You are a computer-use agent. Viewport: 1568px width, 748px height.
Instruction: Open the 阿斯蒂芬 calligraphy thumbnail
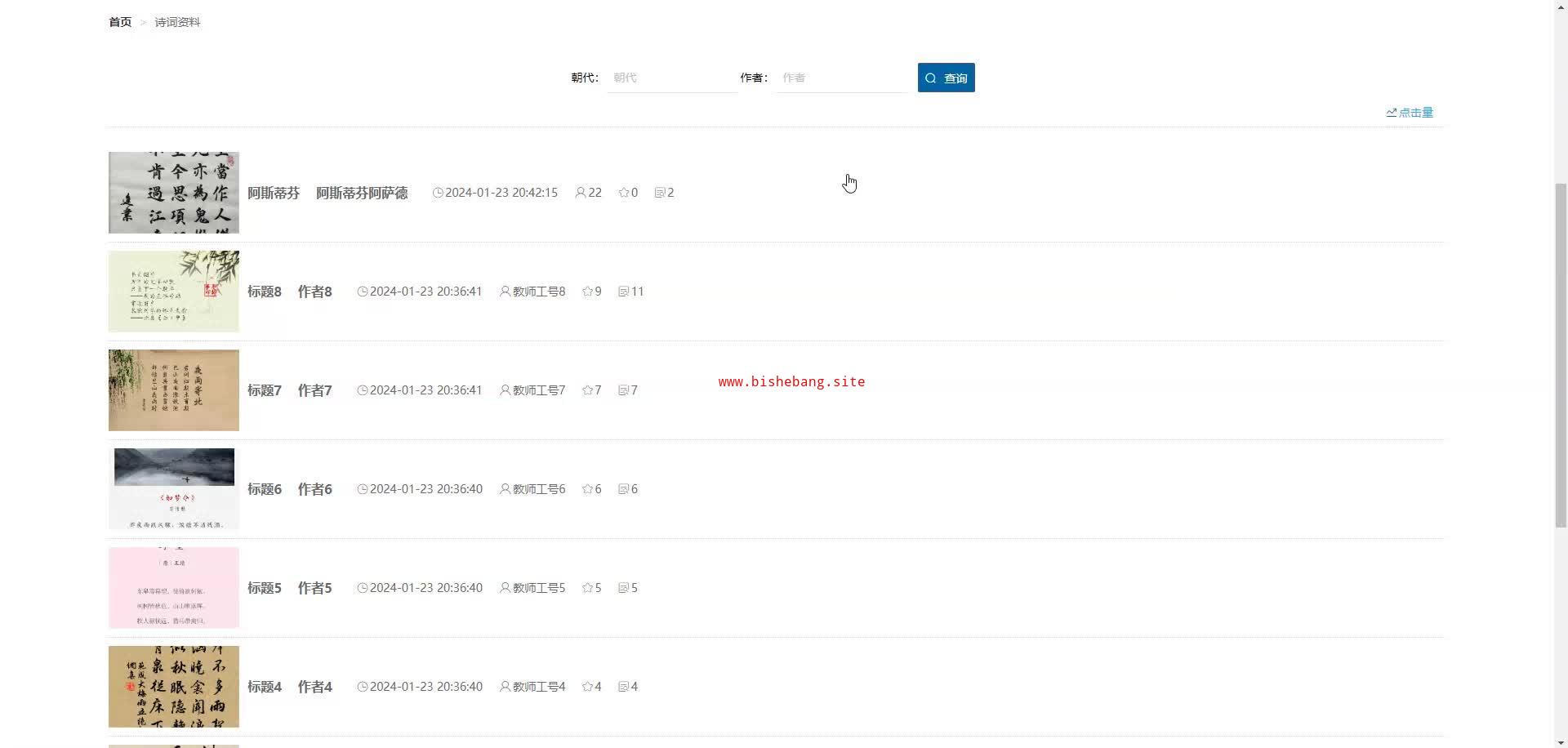click(x=174, y=193)
